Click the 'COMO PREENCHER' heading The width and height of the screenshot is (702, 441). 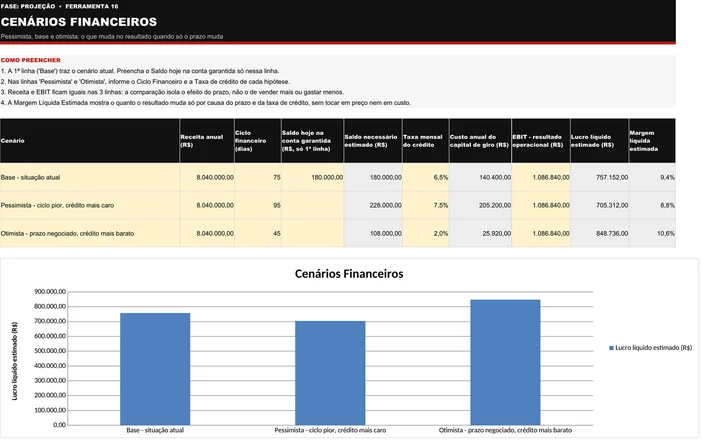point(30,60)
